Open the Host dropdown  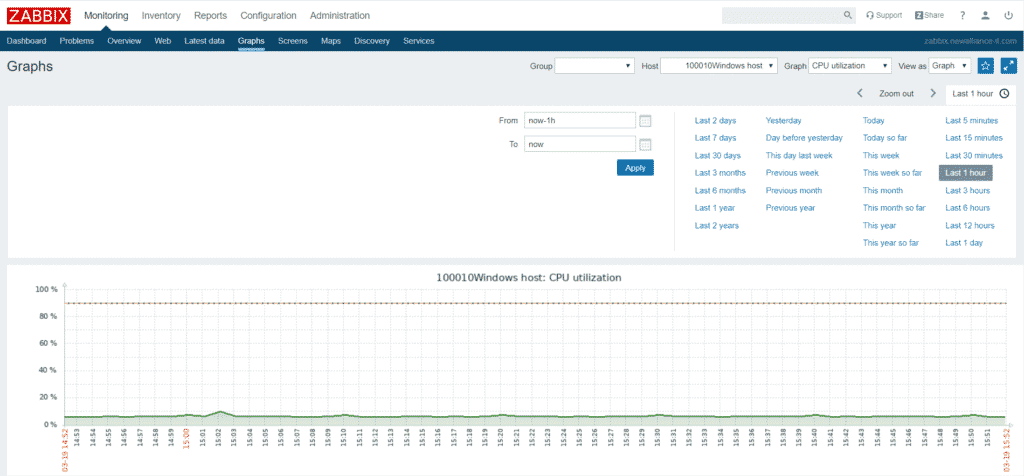(x=719, y=66)
